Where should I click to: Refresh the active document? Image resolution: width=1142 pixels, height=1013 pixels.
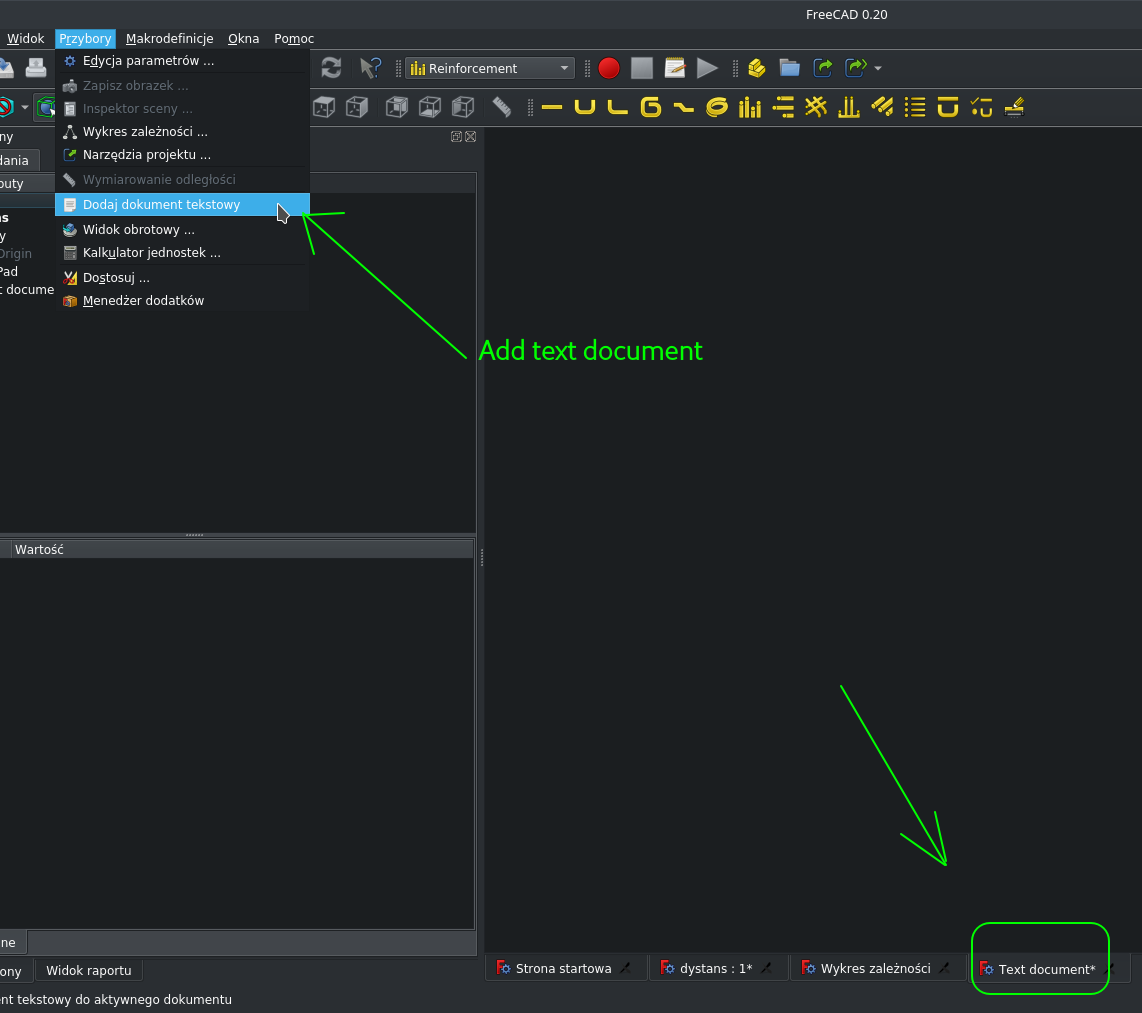click(x=330, y=68)
